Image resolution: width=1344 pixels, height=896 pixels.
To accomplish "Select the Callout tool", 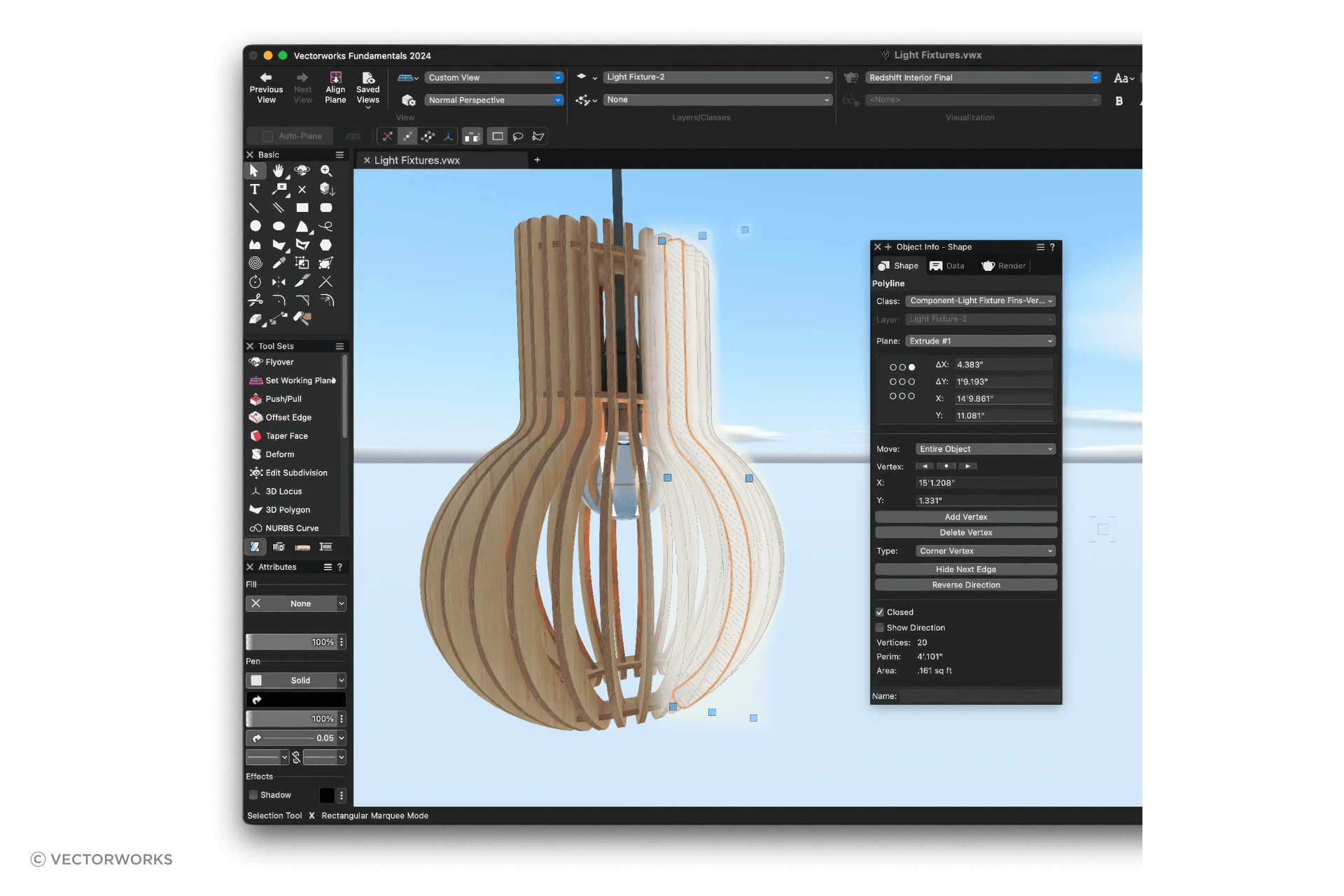I will [x=279, y=189].
